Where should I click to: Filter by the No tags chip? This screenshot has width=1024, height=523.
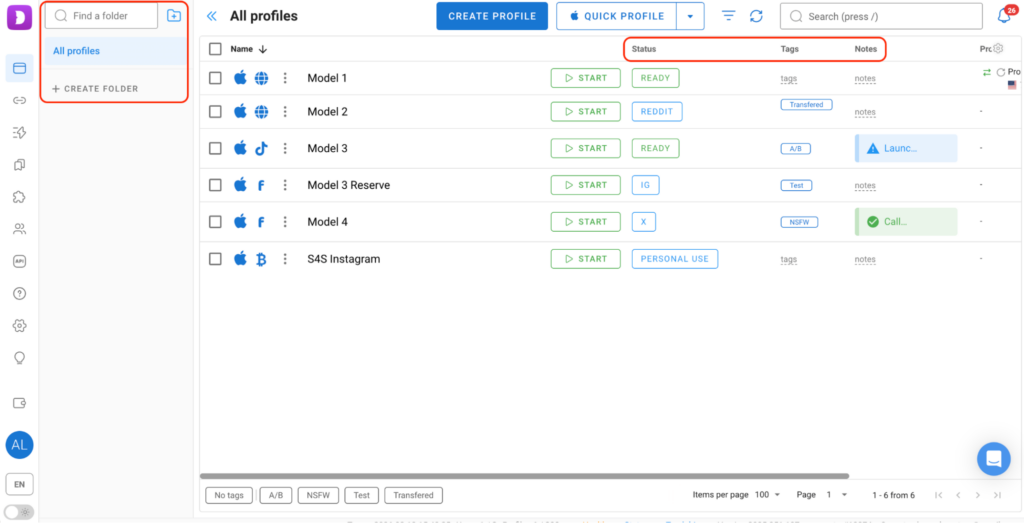(x=229, y=495)
